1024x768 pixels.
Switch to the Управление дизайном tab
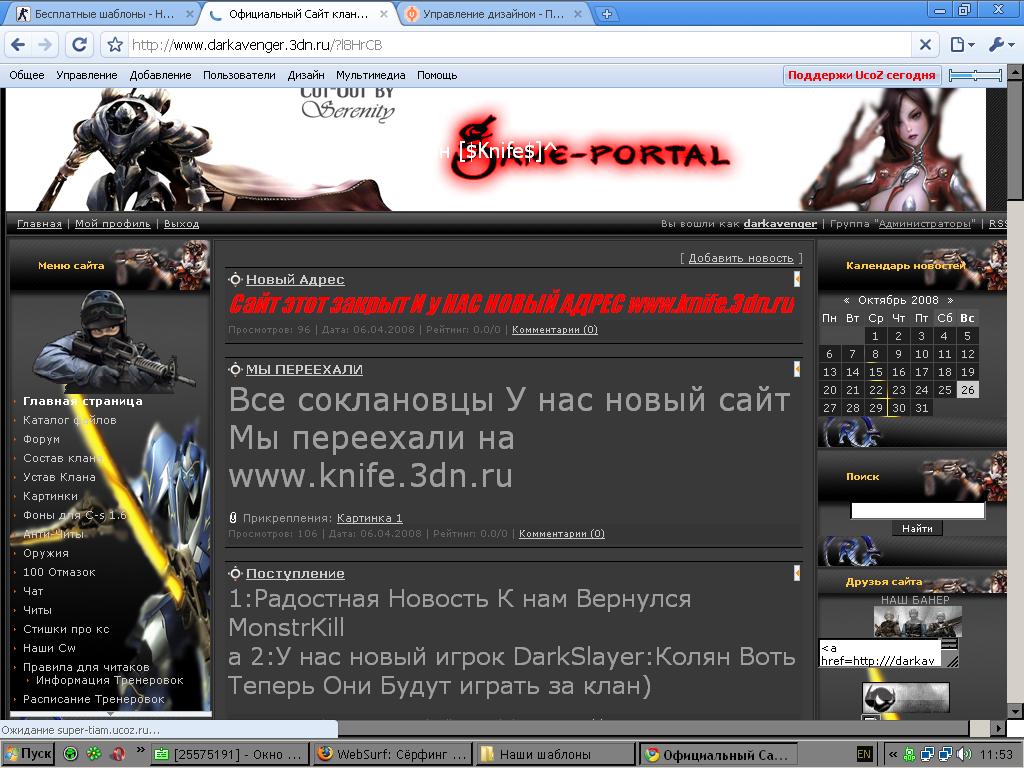click(497, 14)
